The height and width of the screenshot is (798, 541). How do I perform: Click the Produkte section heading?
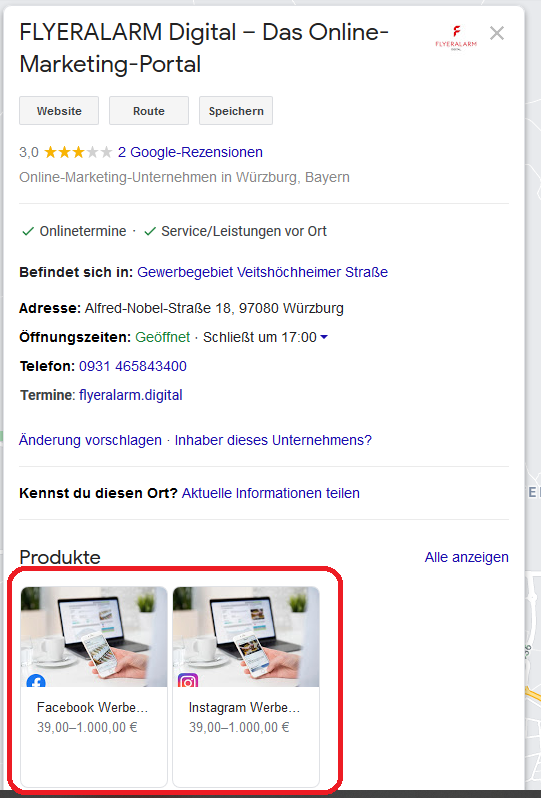[60, 557]
